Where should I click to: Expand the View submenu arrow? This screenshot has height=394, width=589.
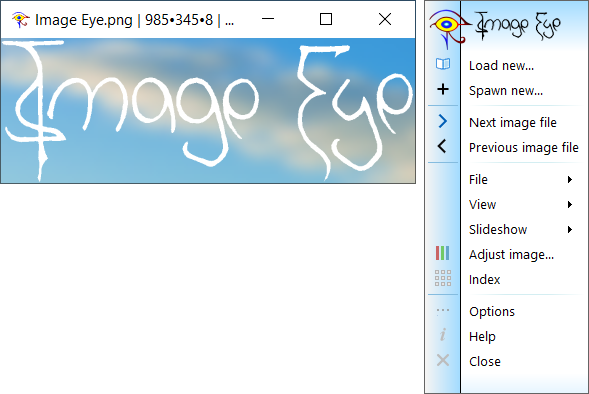point(570,205)
